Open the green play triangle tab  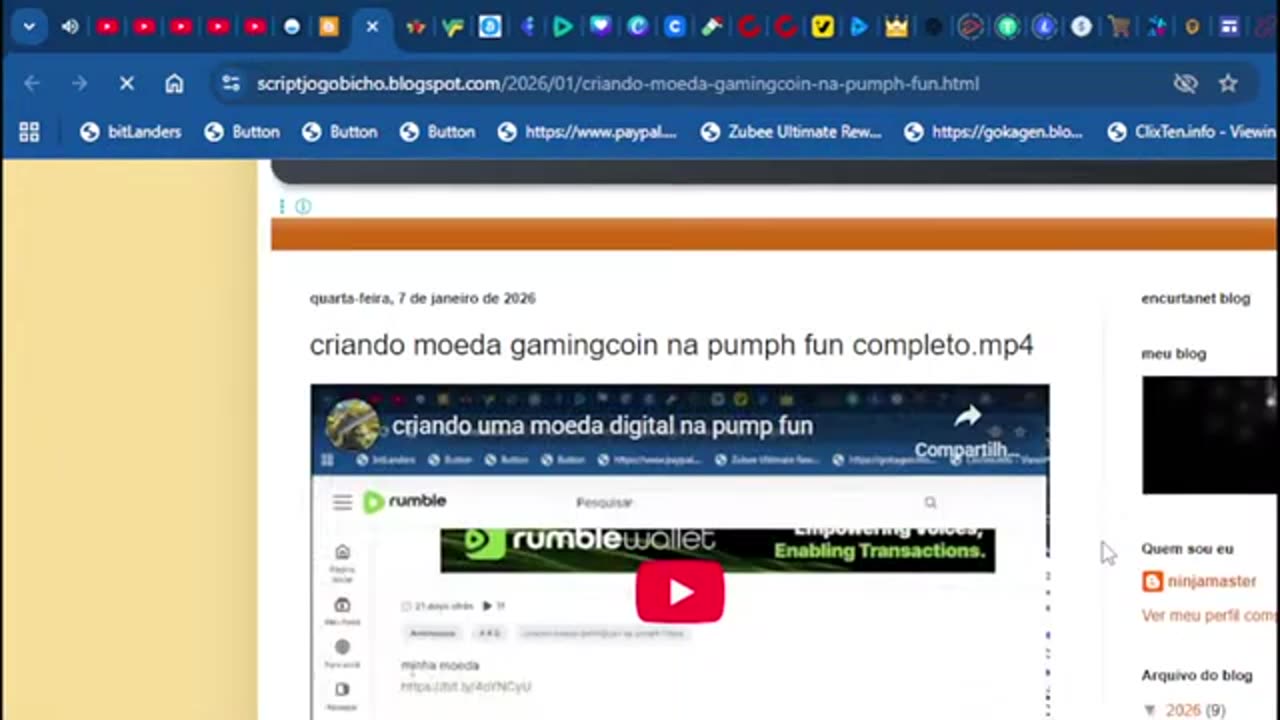point(563,27)
